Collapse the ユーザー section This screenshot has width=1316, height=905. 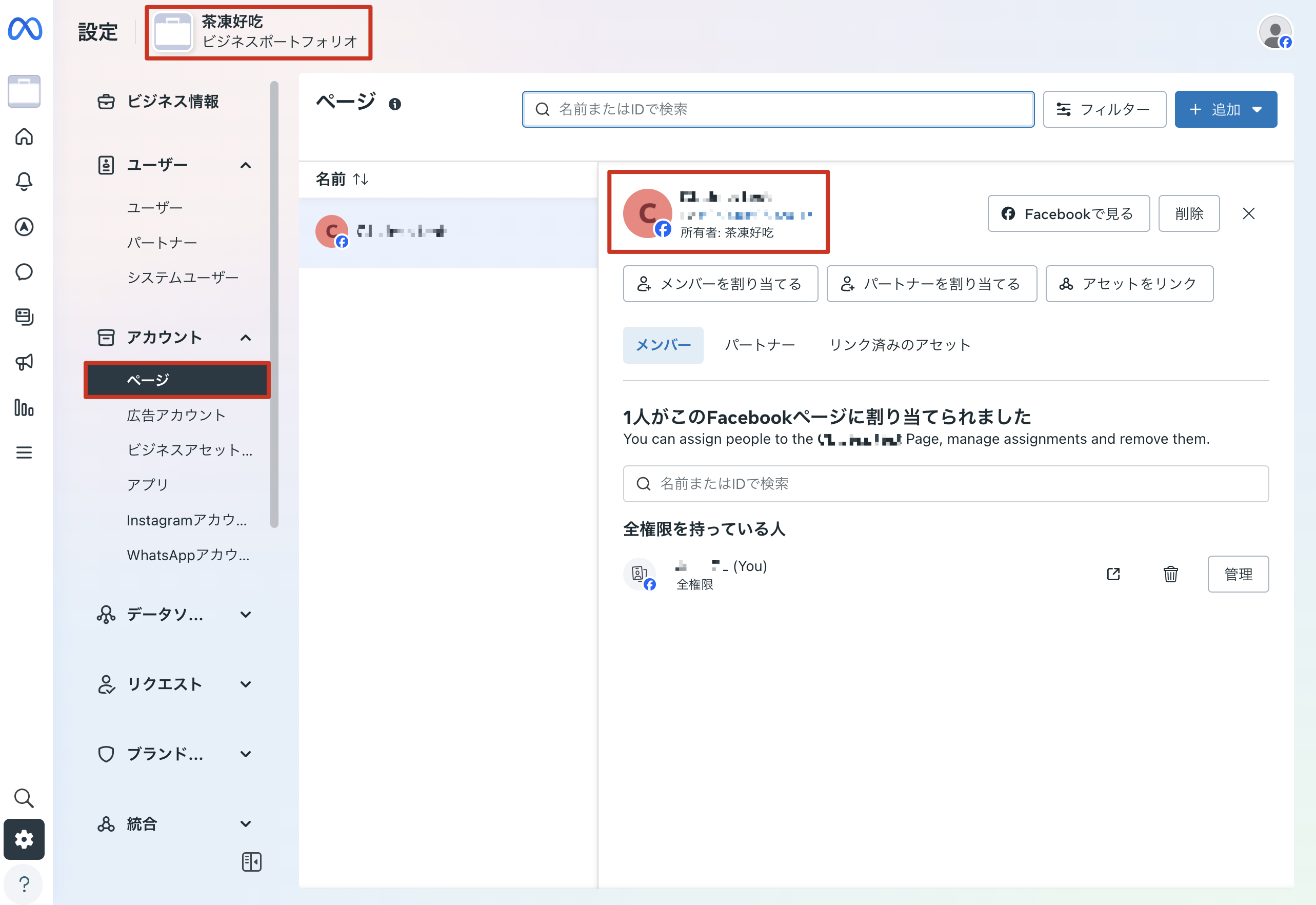coord(246,166)
